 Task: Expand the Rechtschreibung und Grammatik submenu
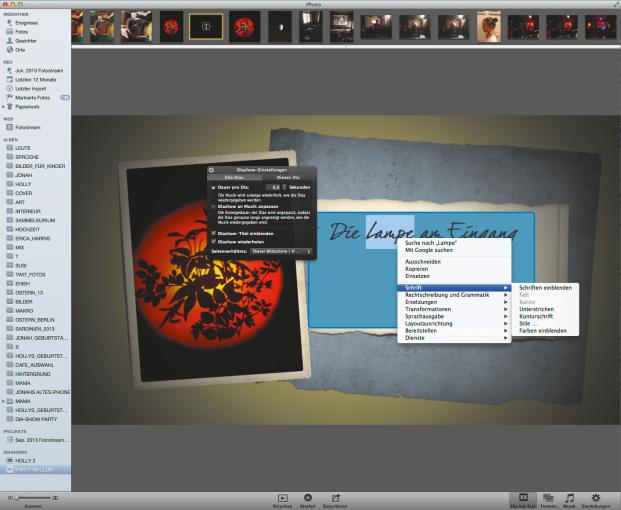tap(454, 295)
